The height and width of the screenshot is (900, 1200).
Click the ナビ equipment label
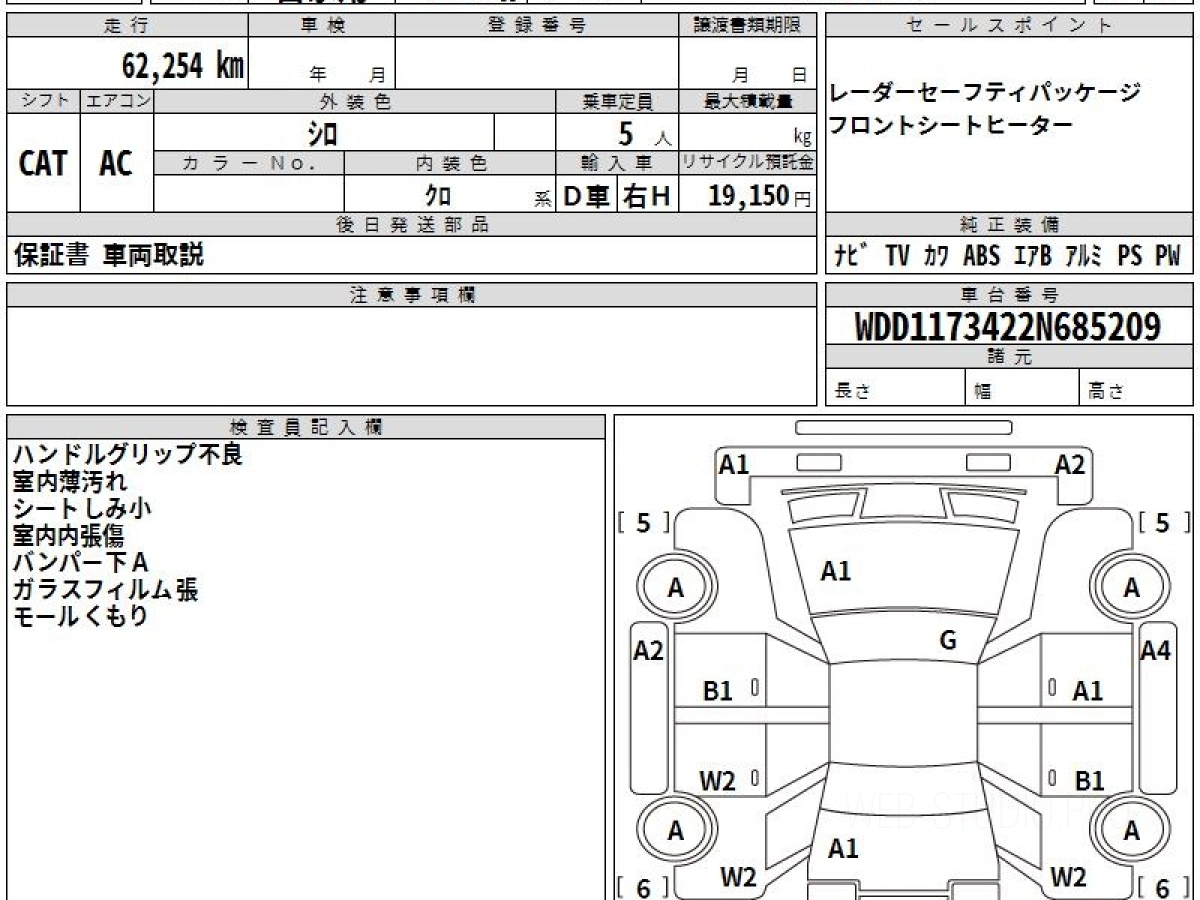[x=851, y=256]
